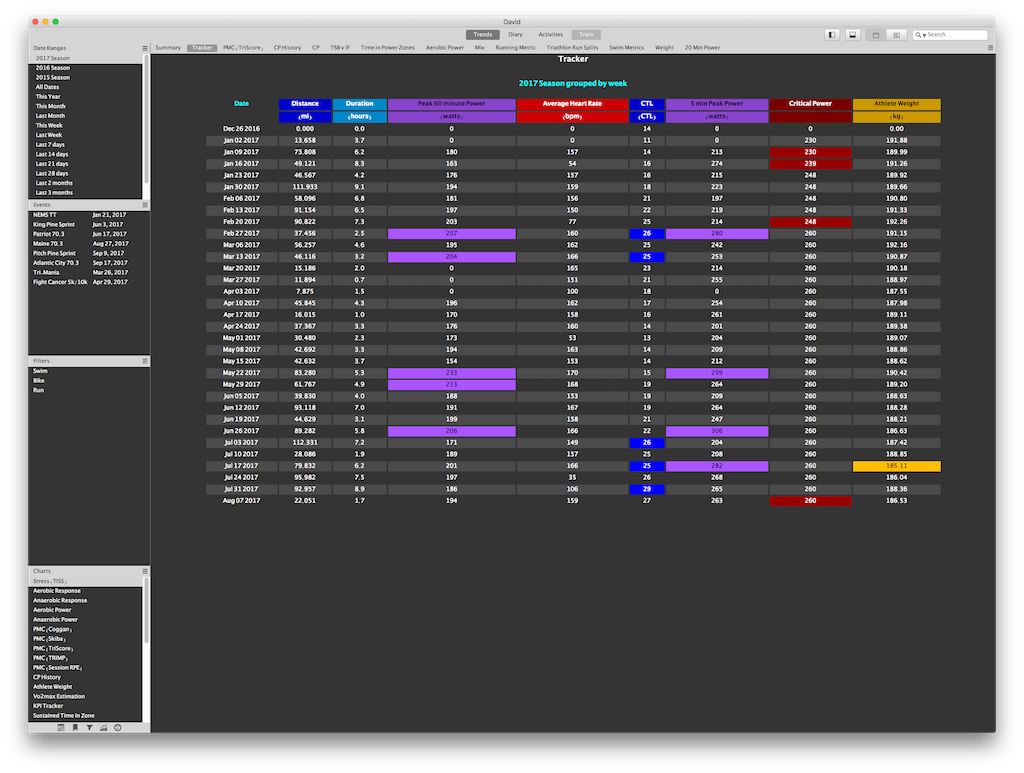This screenshot has width=1024, height=773.
Task: Switch to the Trends view
Action: click(483, 35)
